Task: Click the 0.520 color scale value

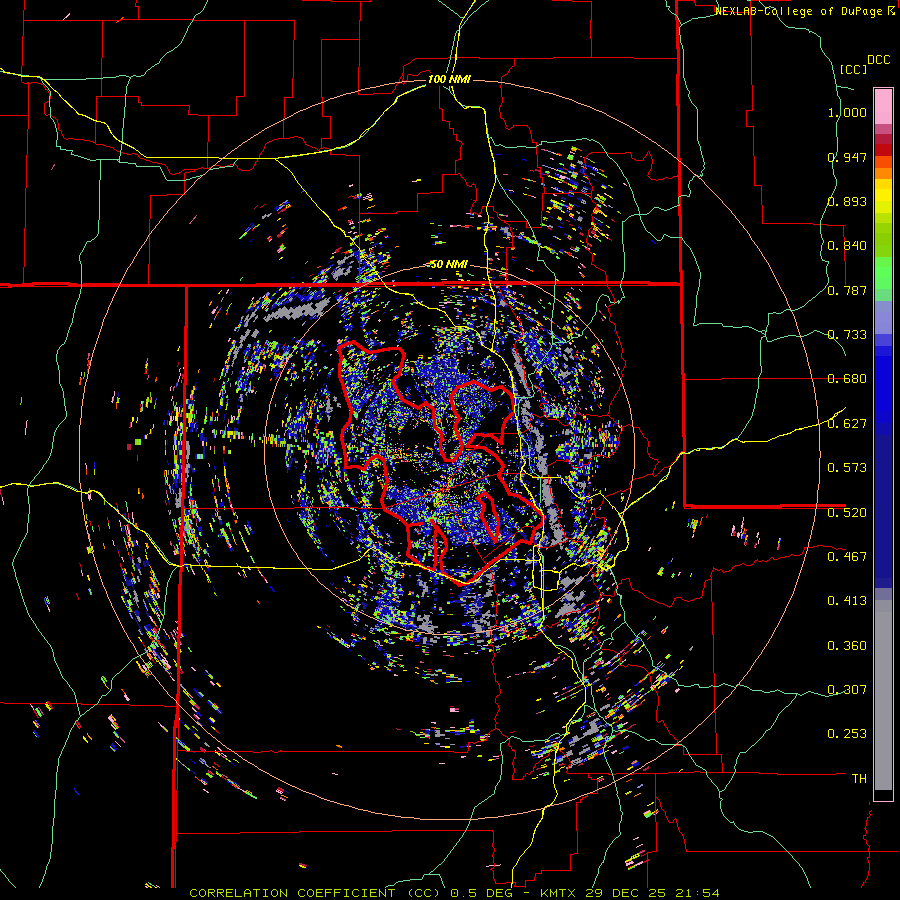Action: pos(847,512)
